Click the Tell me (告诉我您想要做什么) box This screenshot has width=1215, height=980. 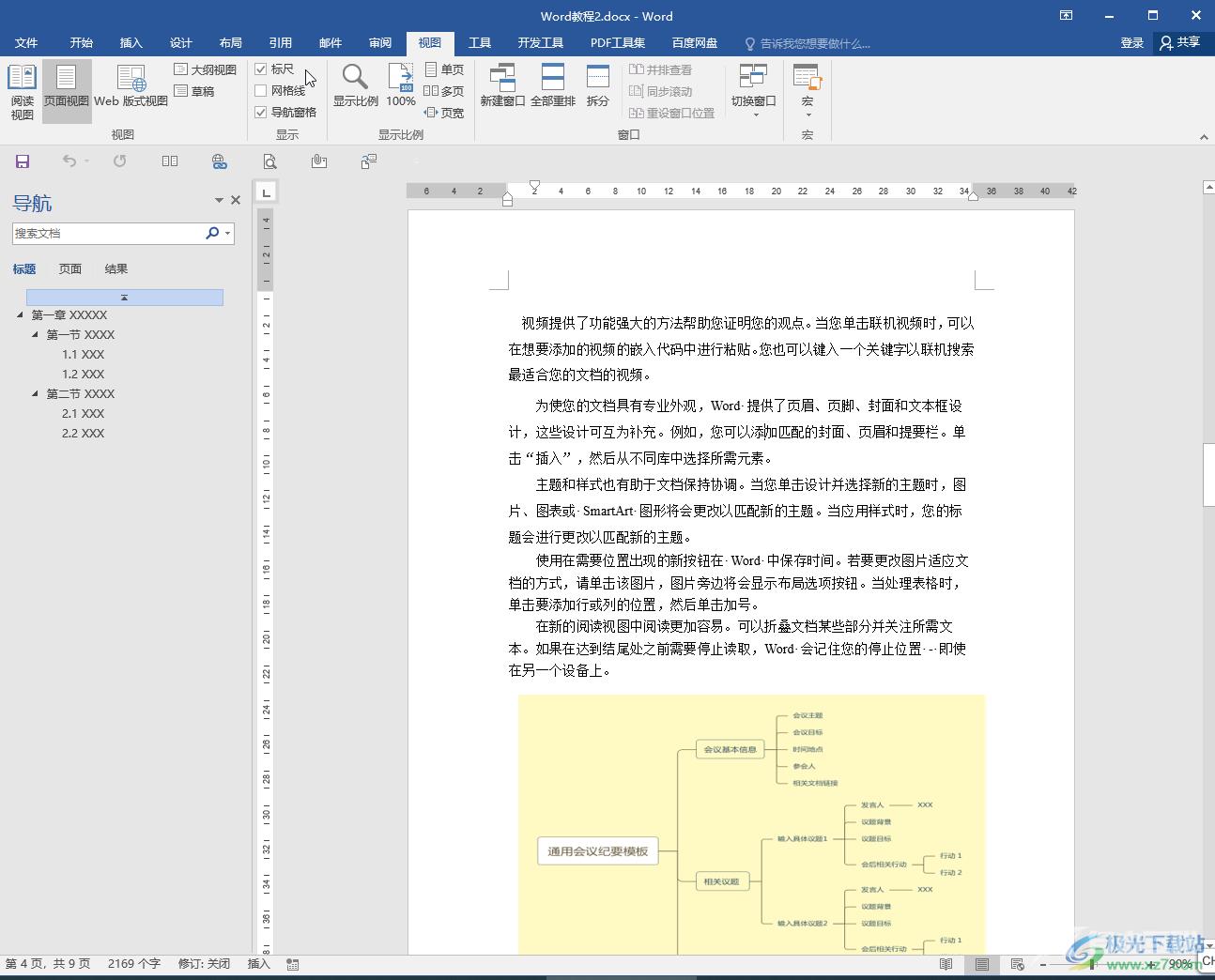807,43
